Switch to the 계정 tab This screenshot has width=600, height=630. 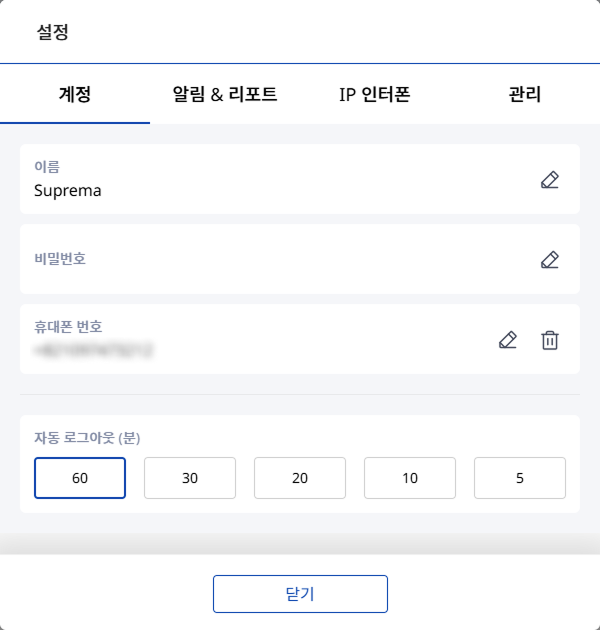75,95
